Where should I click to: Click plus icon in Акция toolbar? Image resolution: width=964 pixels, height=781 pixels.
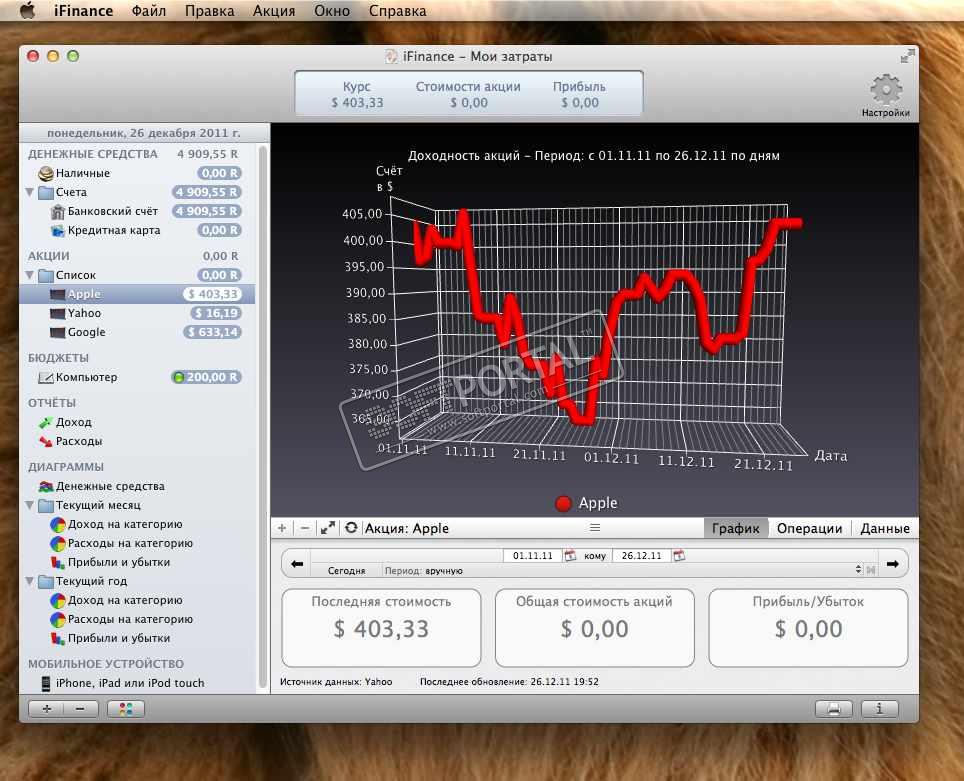tap(282, 528)
